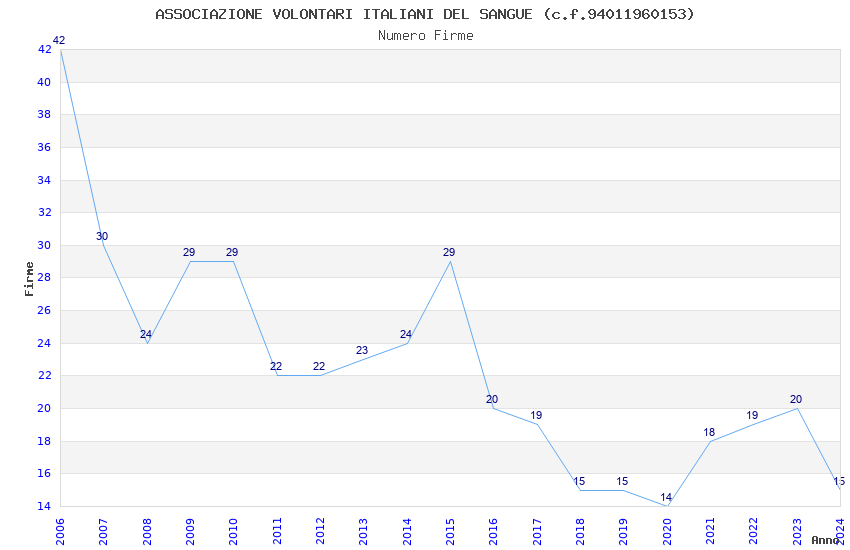Click the y-axis tick value 18
The image size is (850, 550).
coord(44,441)
